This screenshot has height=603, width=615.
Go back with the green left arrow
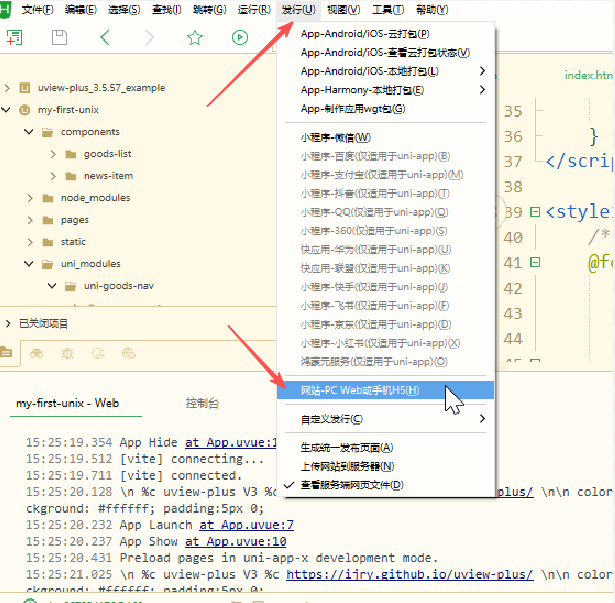[x=104, y=38]
